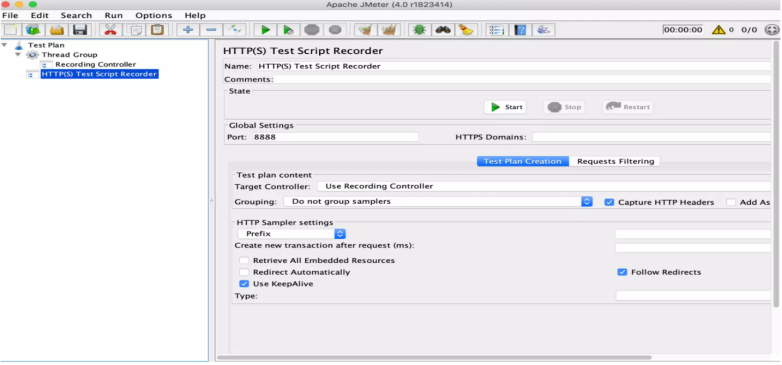Toggle the Add Assertions checkbox
782x365 pixels.
tap(731, 202)
